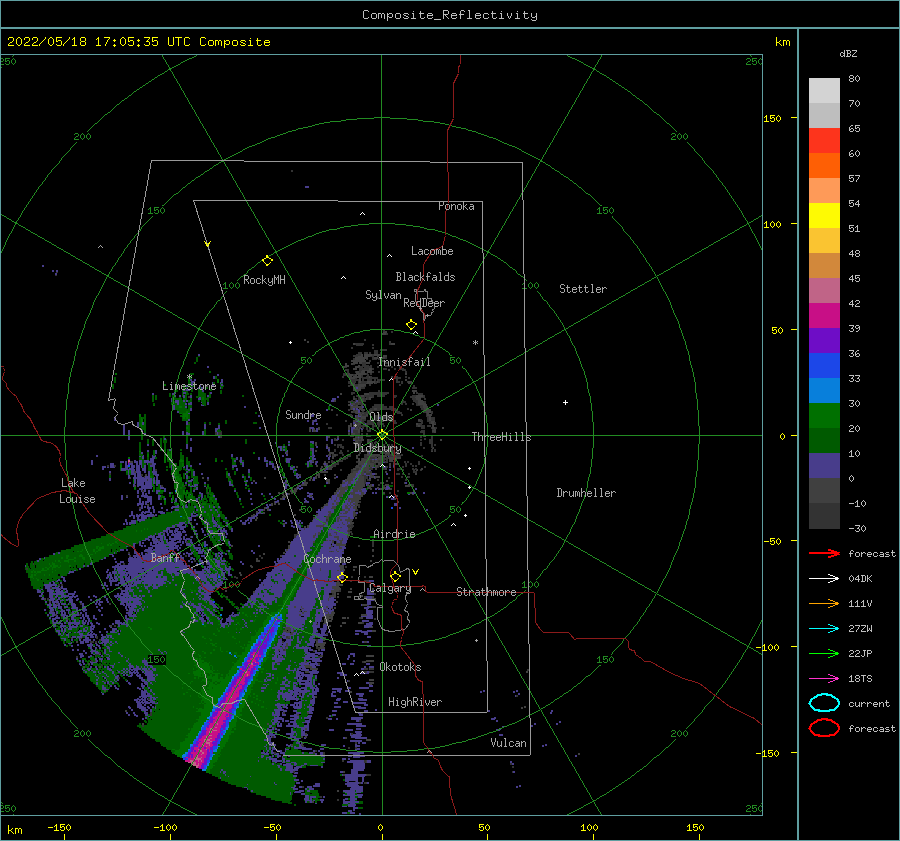Select the magenta 39-42 dBZ swatch
The image size is (900, 841).
pyautogui.click(x=824, y=316)
